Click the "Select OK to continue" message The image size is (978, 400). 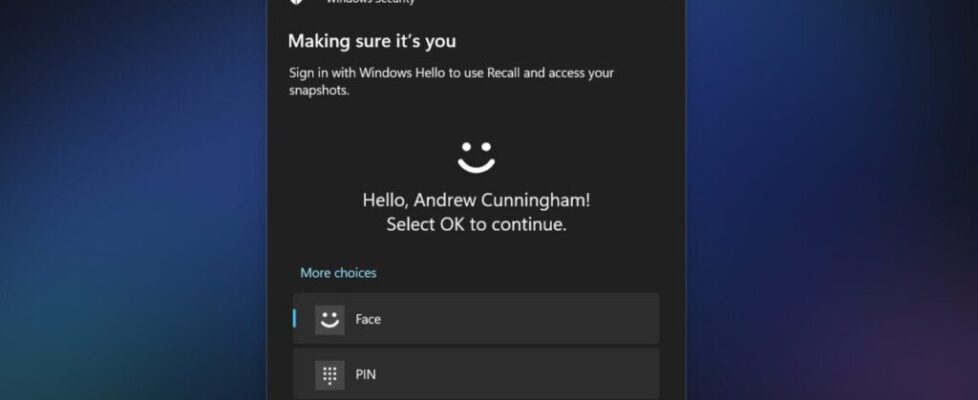476,224
